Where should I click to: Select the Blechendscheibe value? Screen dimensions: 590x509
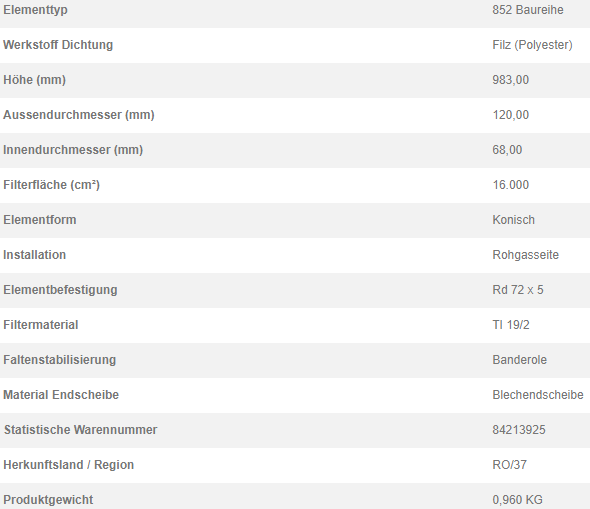click(x=538, y=395)
